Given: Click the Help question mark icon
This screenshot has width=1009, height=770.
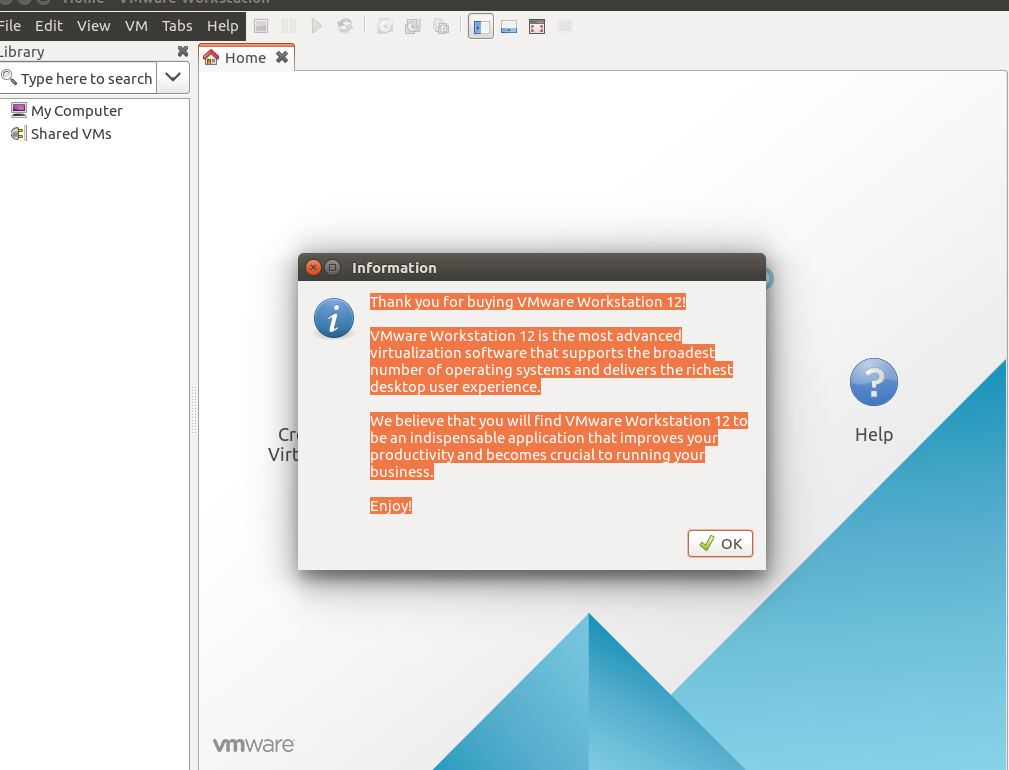Looking at the screenshot, I should point(873,382).
